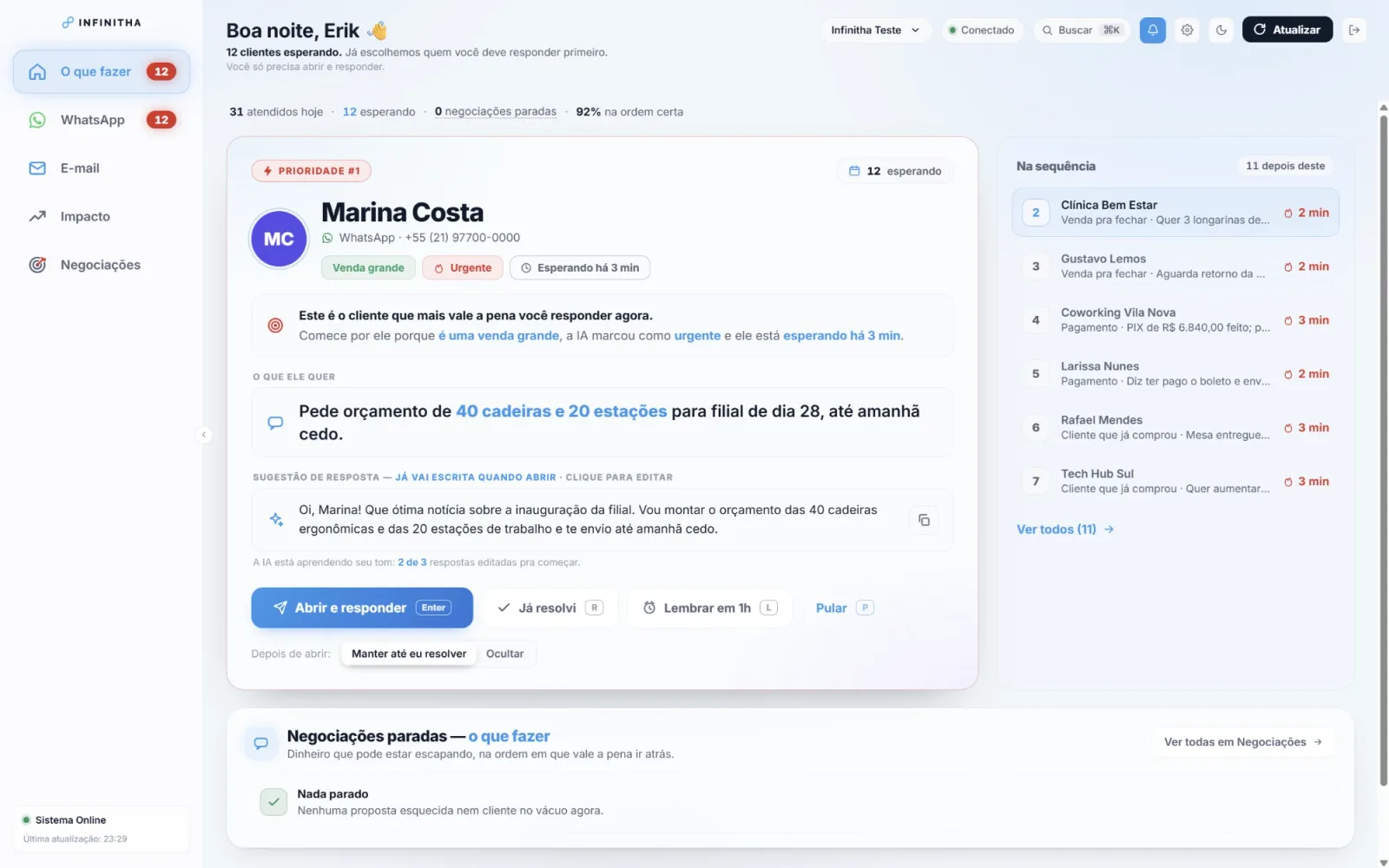The height and width of the screenshot is (868, 1389).
Task: Click Ver todas em Negociações button
Action: pyautogui.click(x=1243, y=742)
